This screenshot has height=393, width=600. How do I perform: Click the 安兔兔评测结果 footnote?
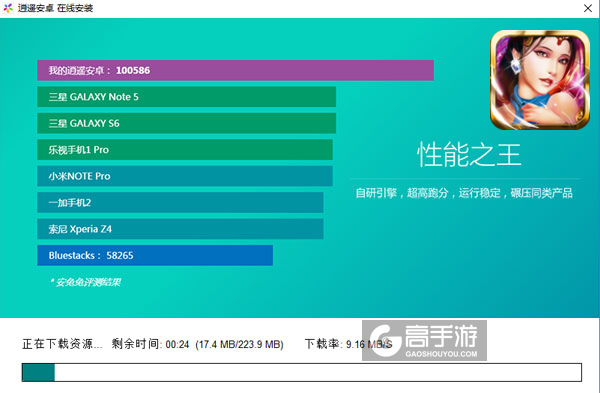coord(86,282)
